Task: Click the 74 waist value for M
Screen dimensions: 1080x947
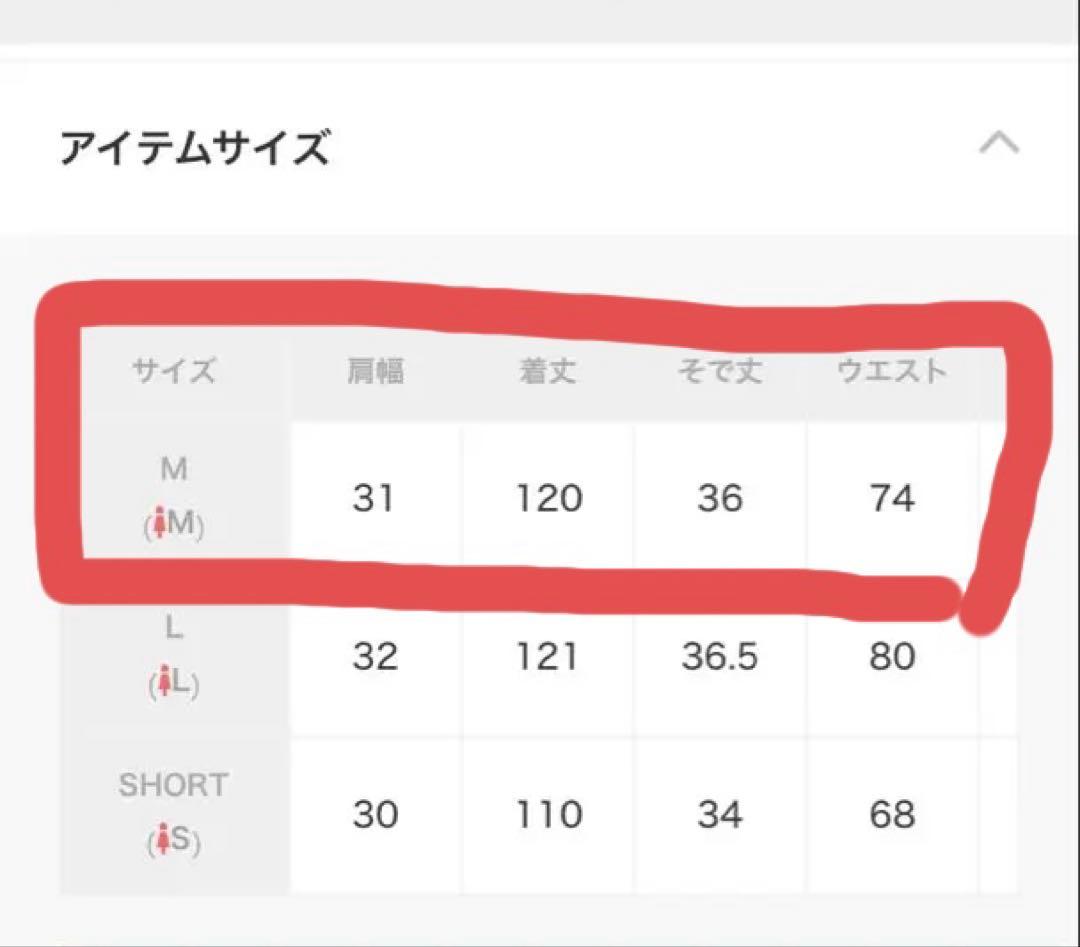Action: coord(892,498)
